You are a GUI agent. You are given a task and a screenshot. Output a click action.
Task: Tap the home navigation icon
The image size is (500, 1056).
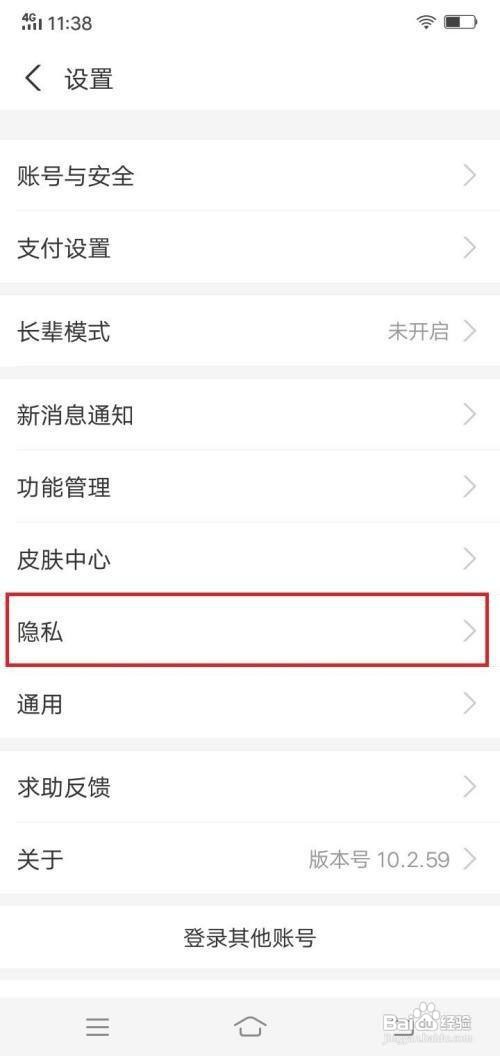click(x=250, y=1026)
